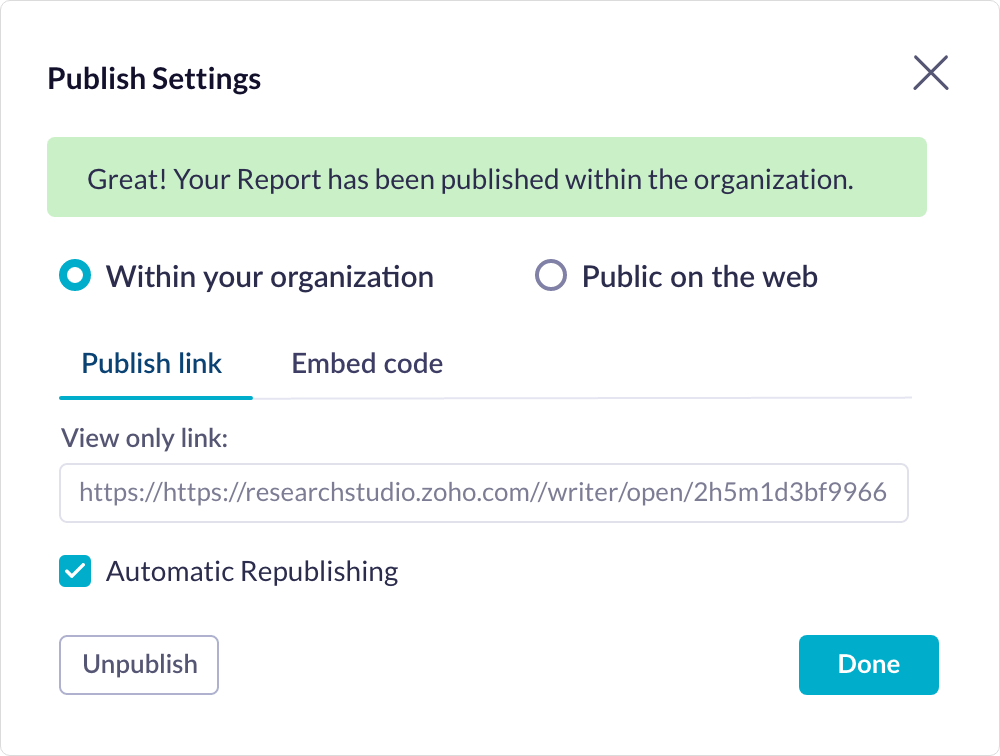Switch to the Publish link tab
This screenshot has width=1000, height=756.
coord(152,363)
